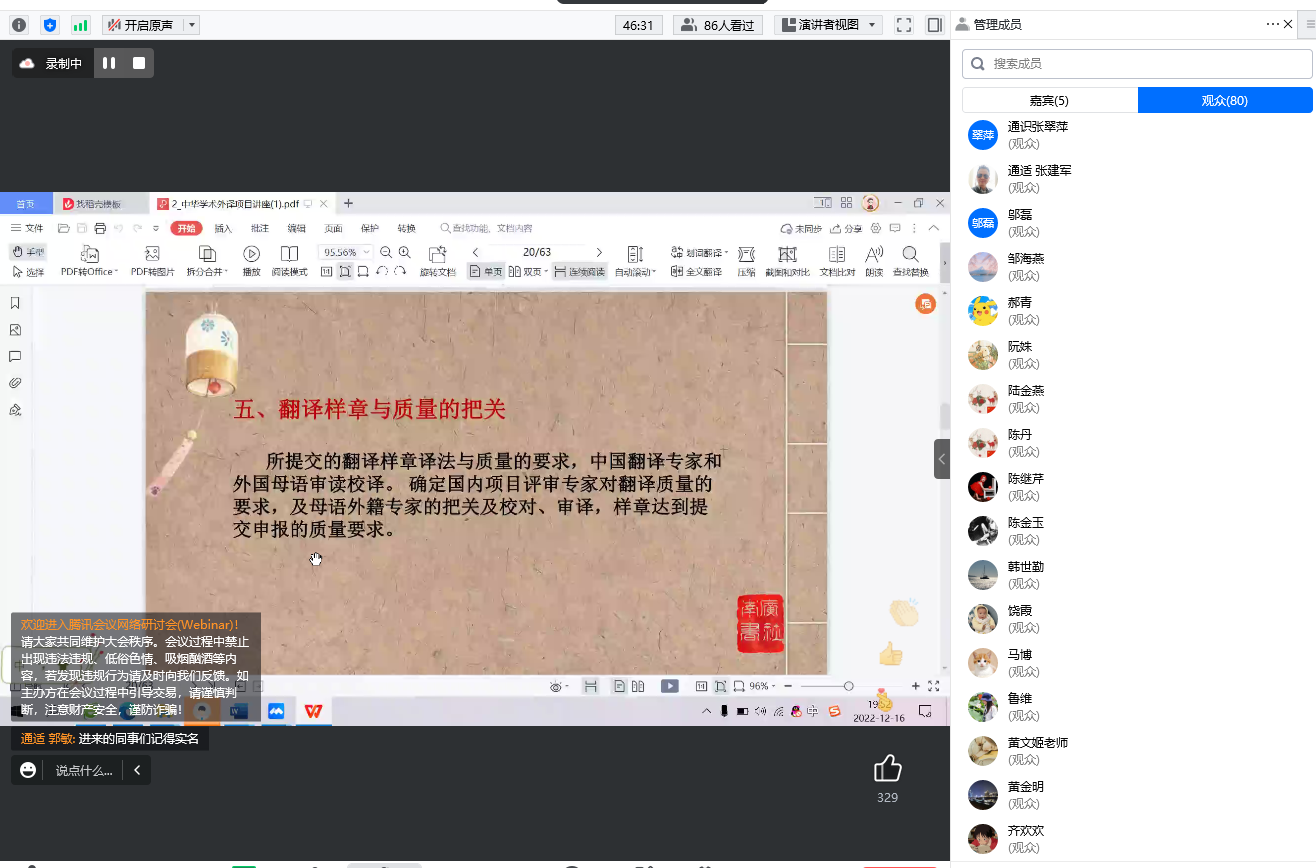Viewport: 1316px width, 868px height.
Task: Toggle 开启原声 original sound
Action: coord(140,25)
